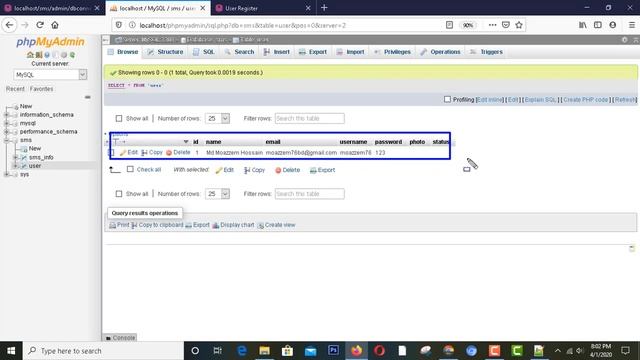640x360 pixels.
Task: Click the Refresh query link
Action: (625, 100)
